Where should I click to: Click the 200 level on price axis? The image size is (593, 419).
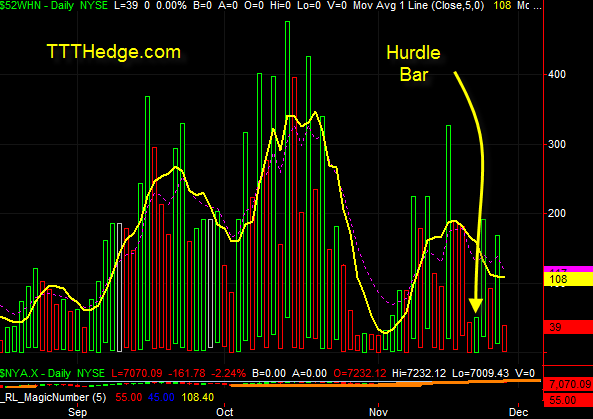click(557, 213)
